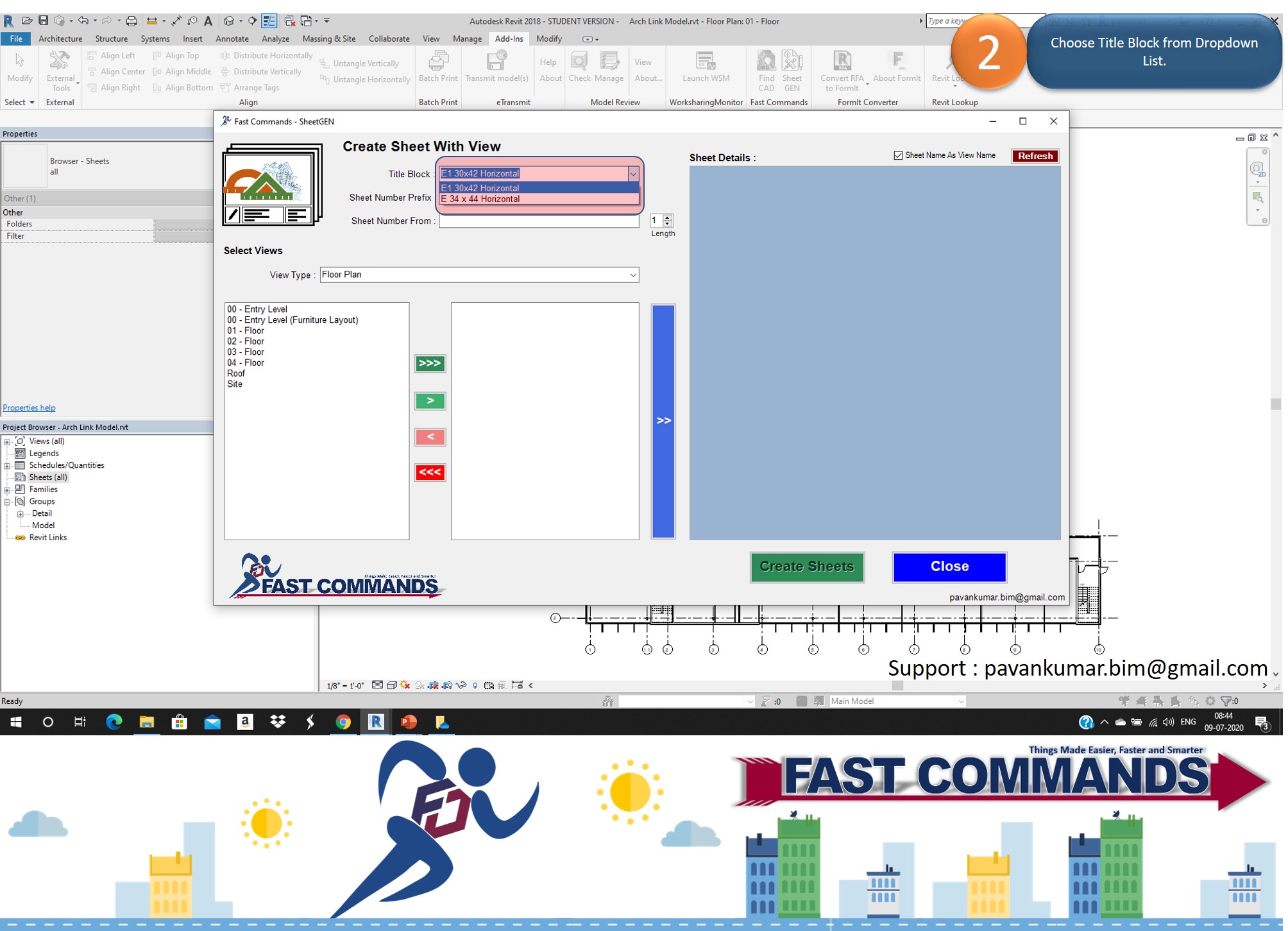Click the Create Sheets button

click(x=806, y=567)
